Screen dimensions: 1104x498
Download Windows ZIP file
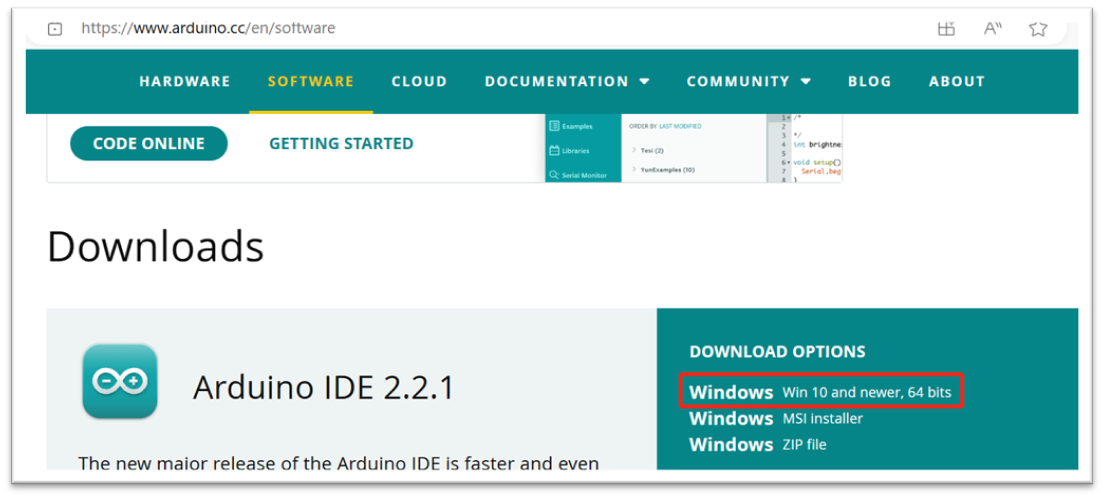tap(758, 444)
